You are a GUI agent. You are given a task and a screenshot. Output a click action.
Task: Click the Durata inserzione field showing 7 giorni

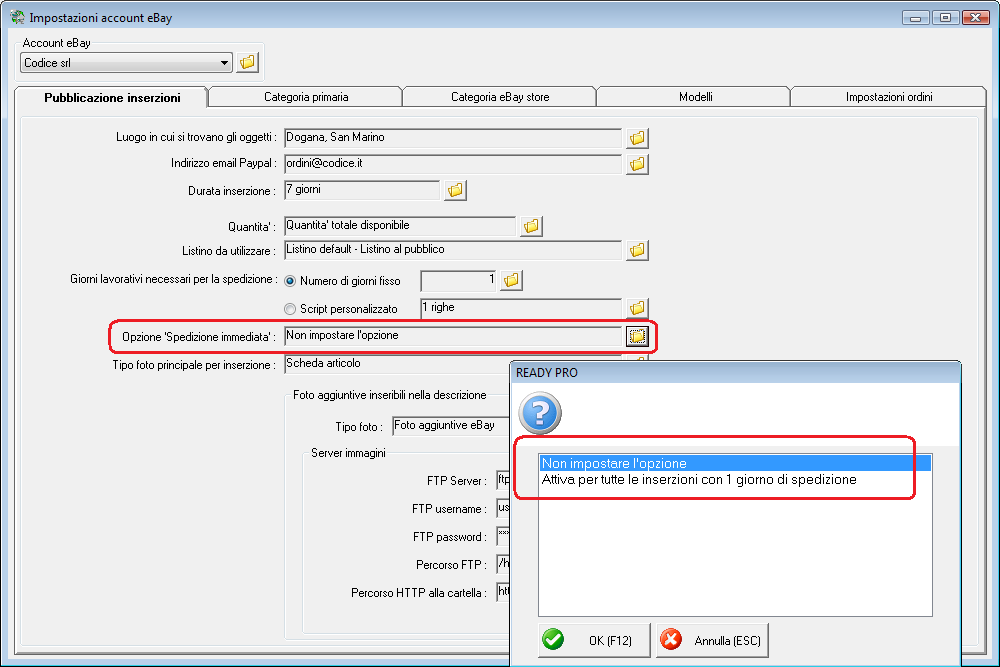coord(362,190)
